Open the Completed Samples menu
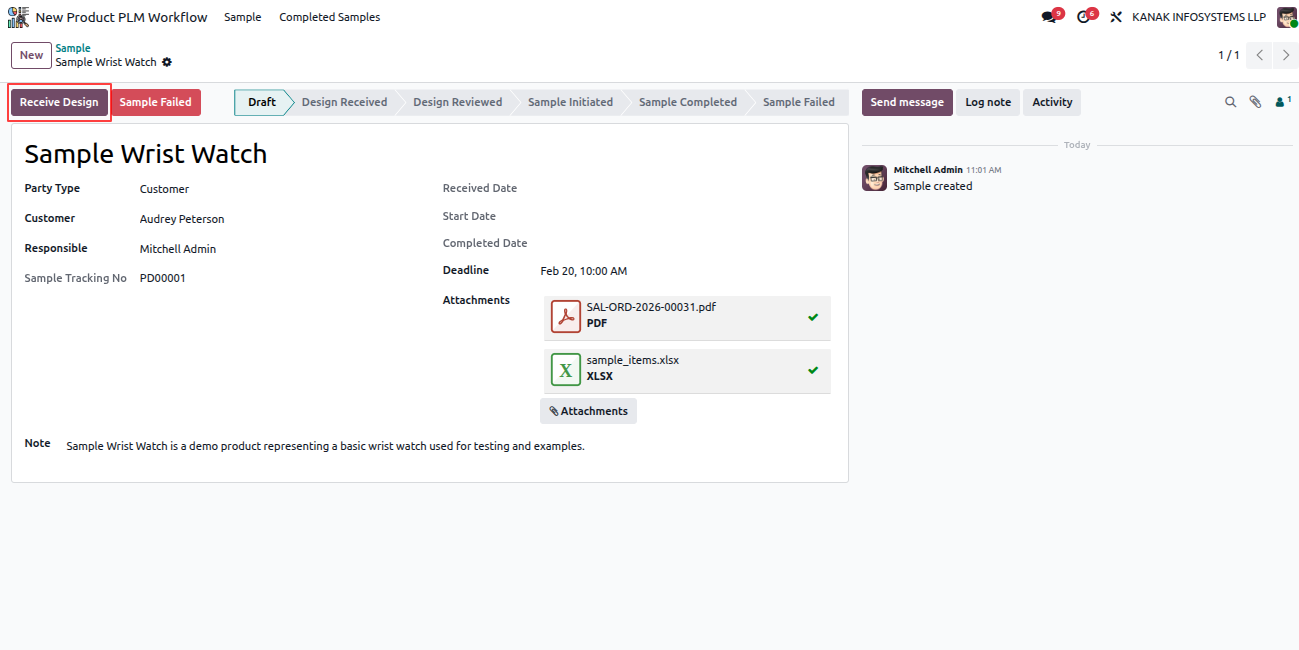 [330, 17]
